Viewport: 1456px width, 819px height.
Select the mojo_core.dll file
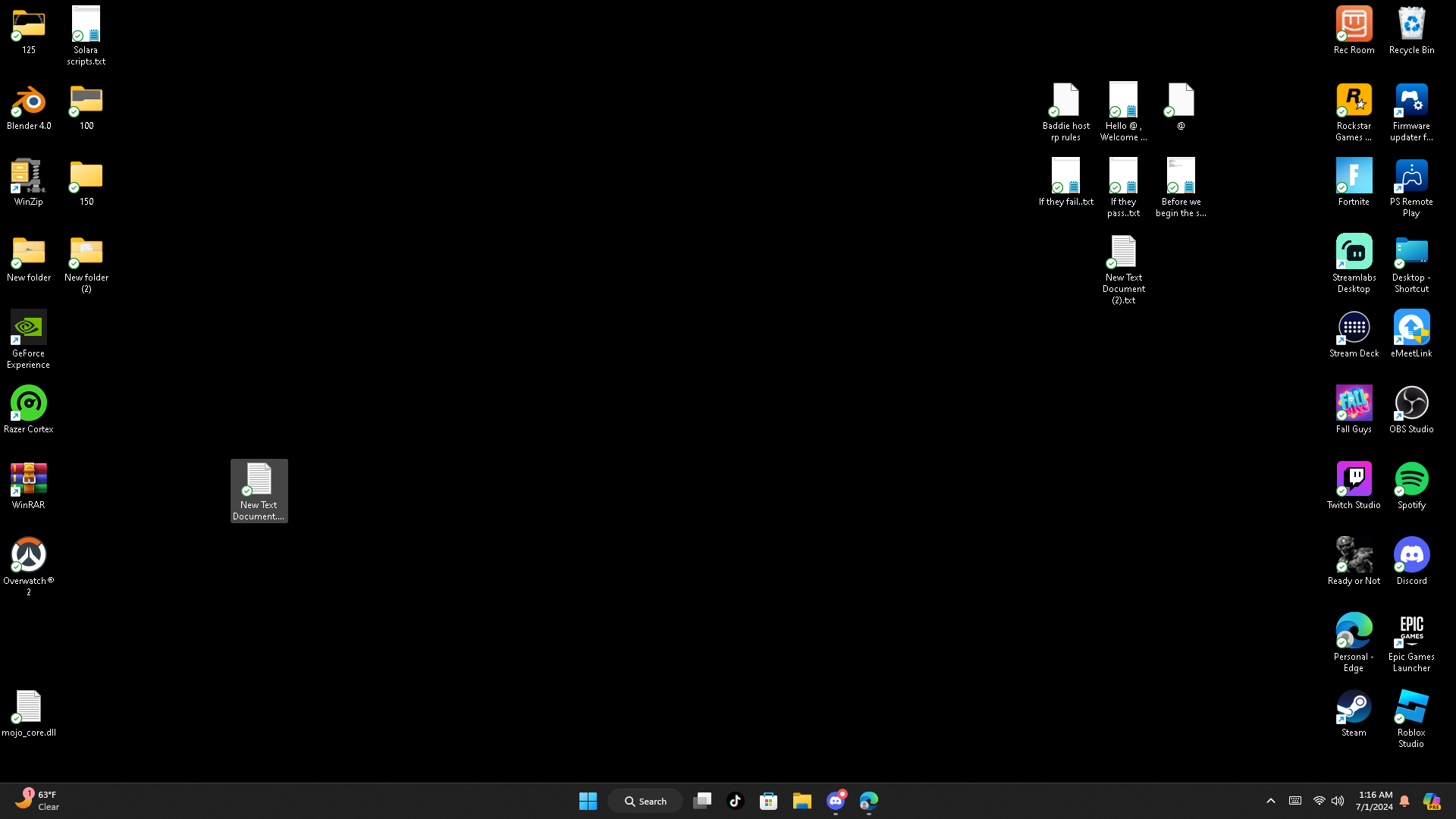tap(29, 714)
